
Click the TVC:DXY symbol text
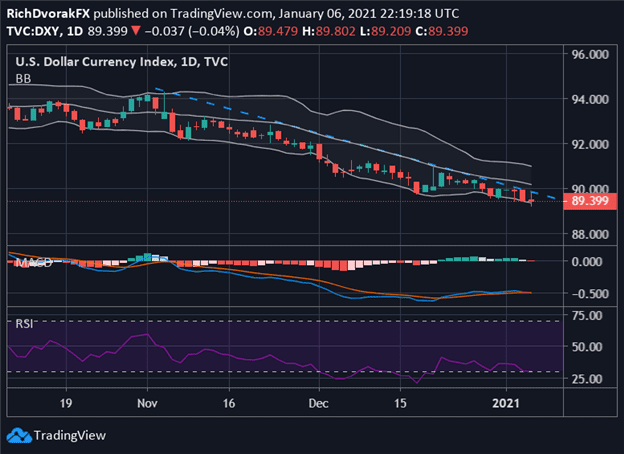tap(33, 31)
